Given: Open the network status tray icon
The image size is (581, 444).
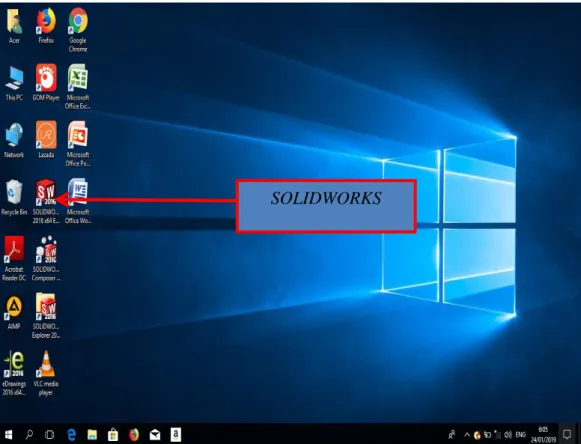Looking at the screenshot, I should click(x=498, y=435).
